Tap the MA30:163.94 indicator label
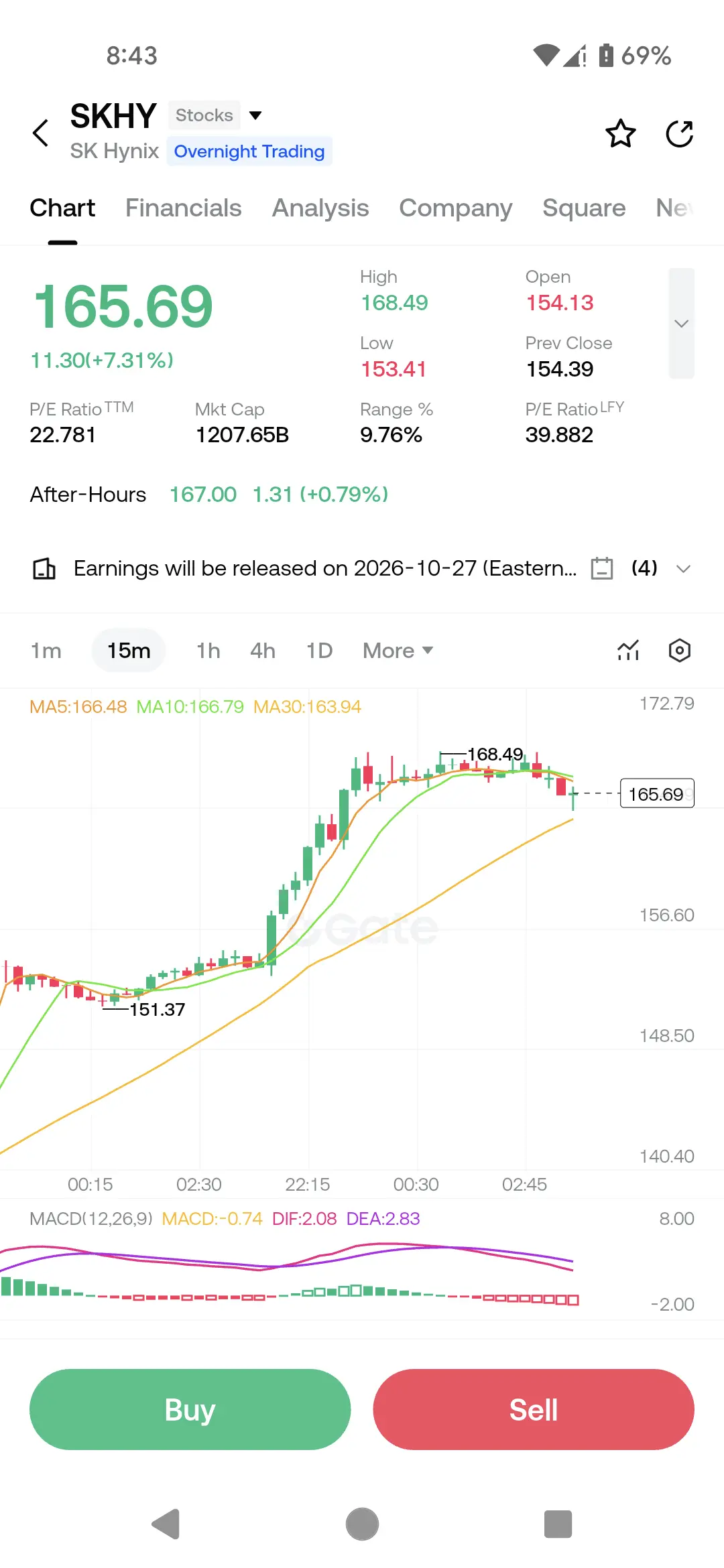Viewport: 724px width, 1568px height. [307, 706]
